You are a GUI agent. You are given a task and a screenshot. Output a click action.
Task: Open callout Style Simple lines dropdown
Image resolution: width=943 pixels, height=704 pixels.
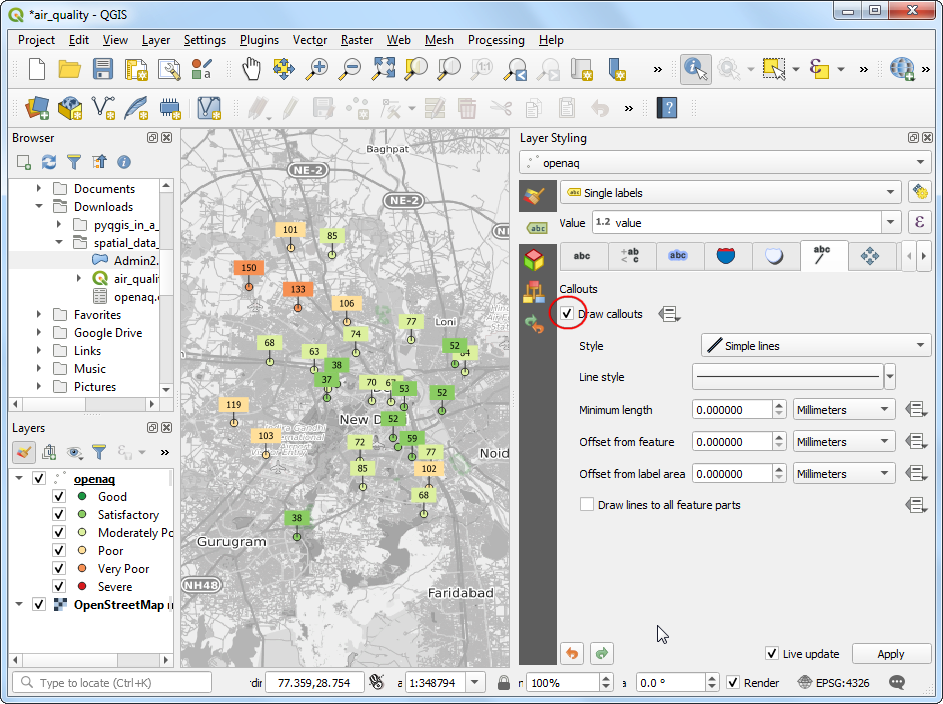815,346
